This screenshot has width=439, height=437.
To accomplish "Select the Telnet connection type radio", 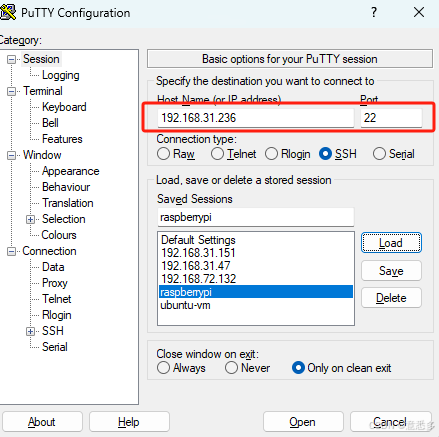I will tap(217, 154).
